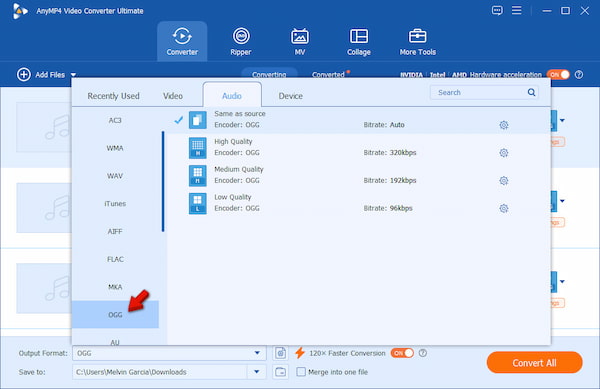Click the third audio file thumbnail

44,288
